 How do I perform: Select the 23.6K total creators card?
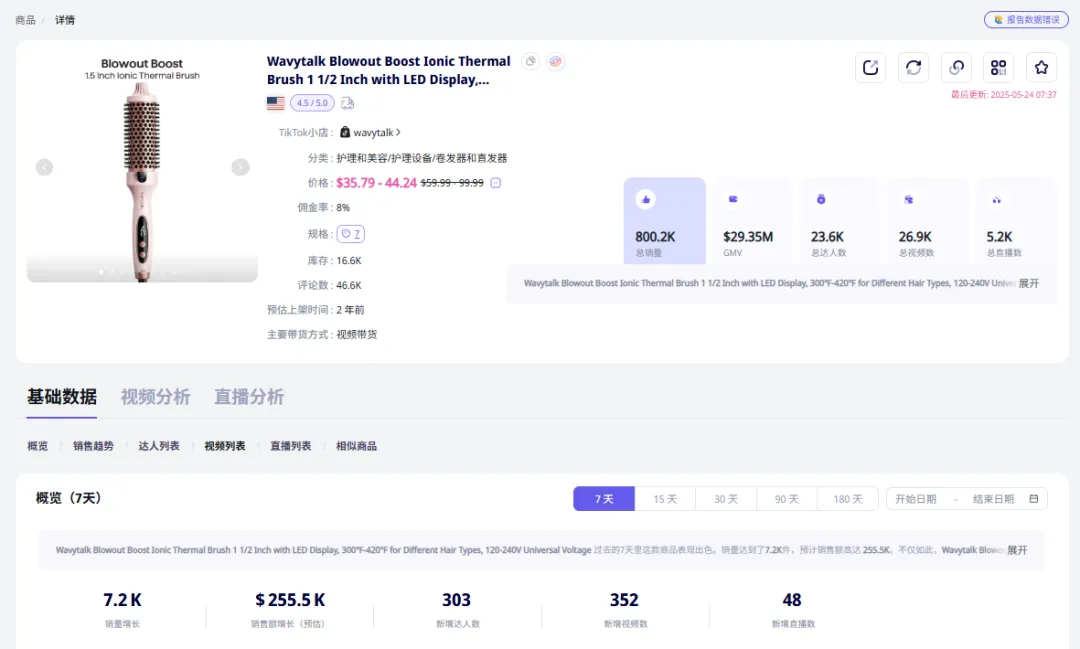click(840, 220)
